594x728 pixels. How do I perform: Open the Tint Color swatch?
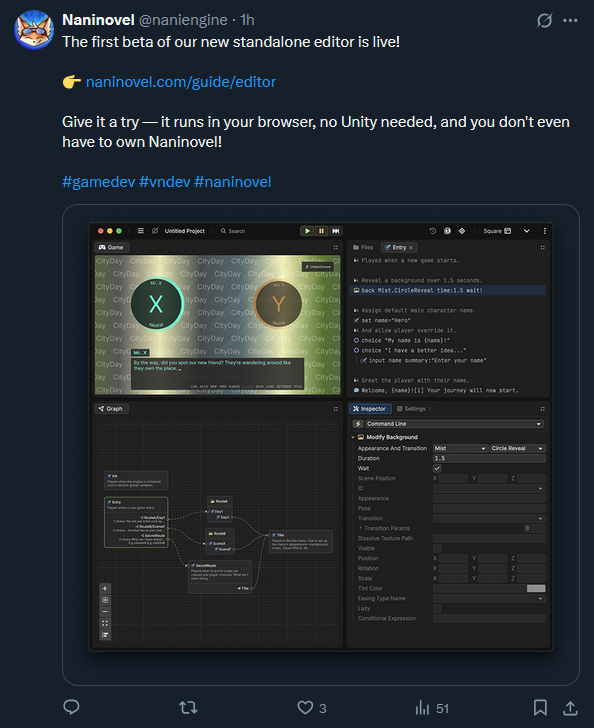click(536, 588)
